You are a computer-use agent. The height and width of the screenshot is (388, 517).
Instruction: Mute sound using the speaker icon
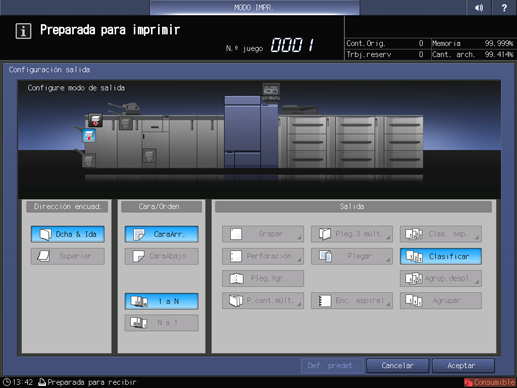coord(479,7)
